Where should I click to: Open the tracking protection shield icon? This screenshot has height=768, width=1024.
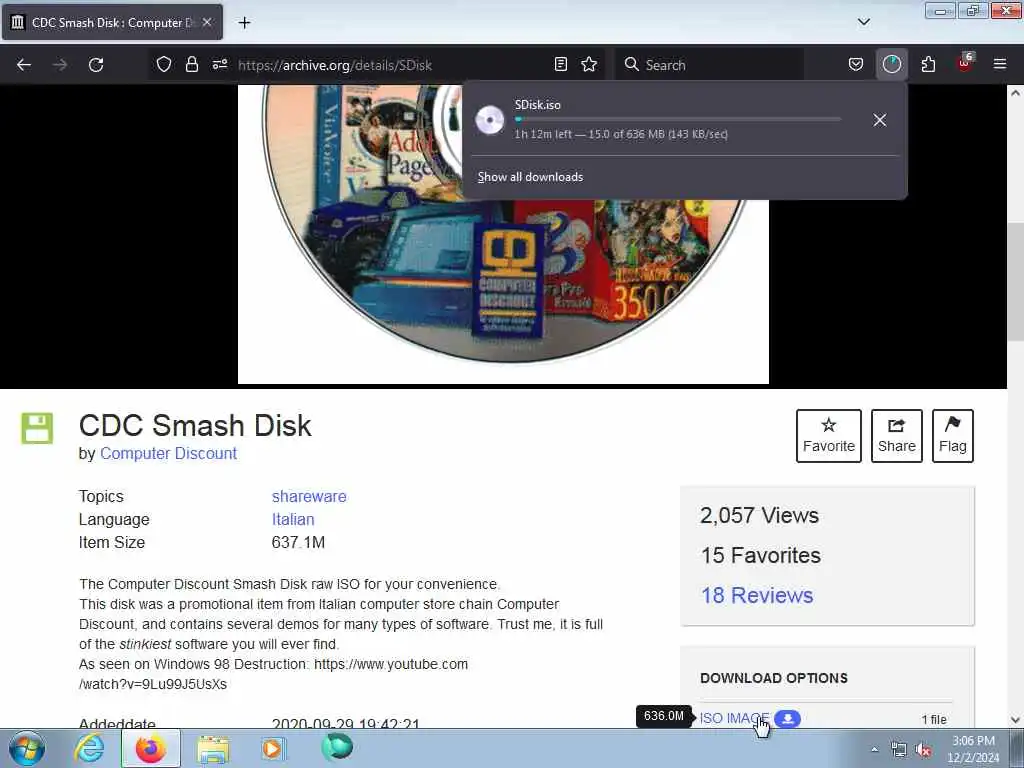[164, 64]
